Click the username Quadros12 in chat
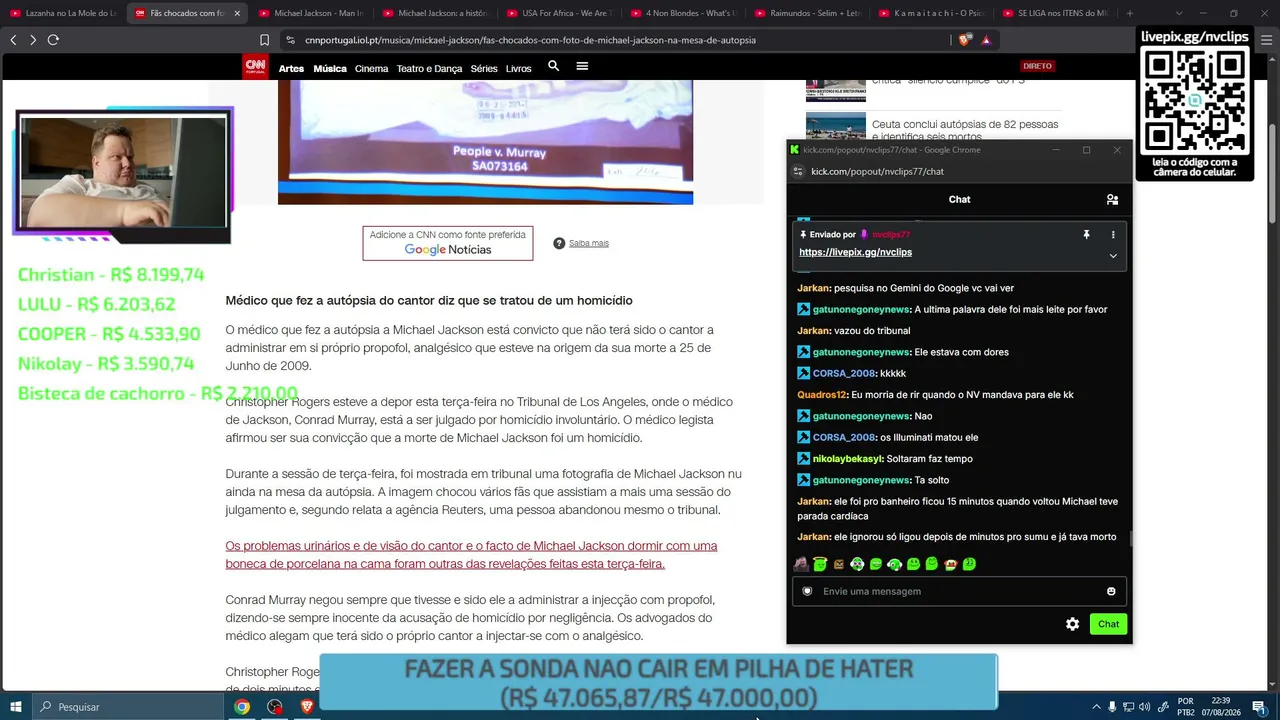1280x720 pixels. [822, 394]
